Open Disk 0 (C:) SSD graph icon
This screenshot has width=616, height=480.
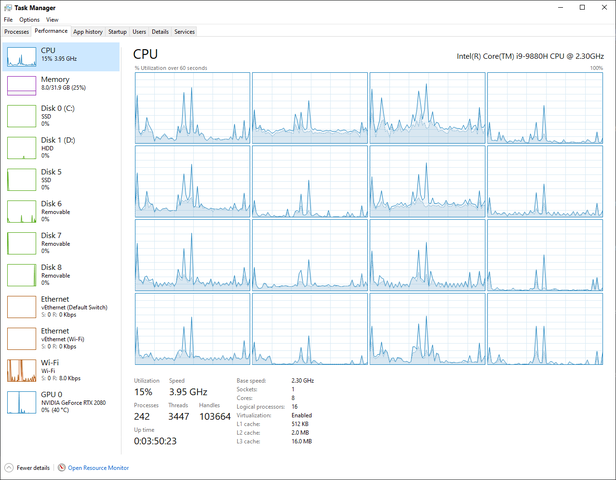tap(22, 116)
